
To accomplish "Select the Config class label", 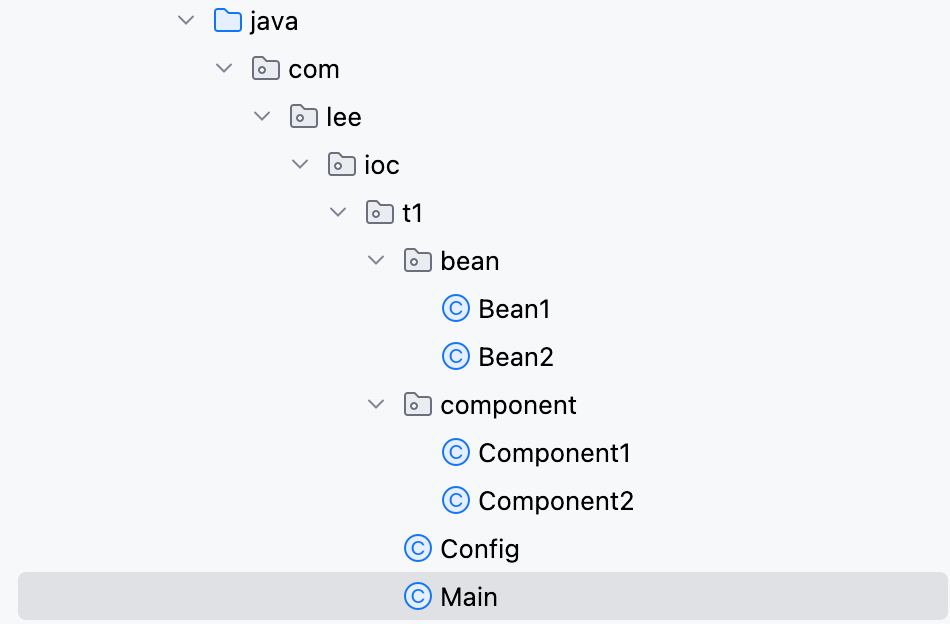I will click(479, 549).
